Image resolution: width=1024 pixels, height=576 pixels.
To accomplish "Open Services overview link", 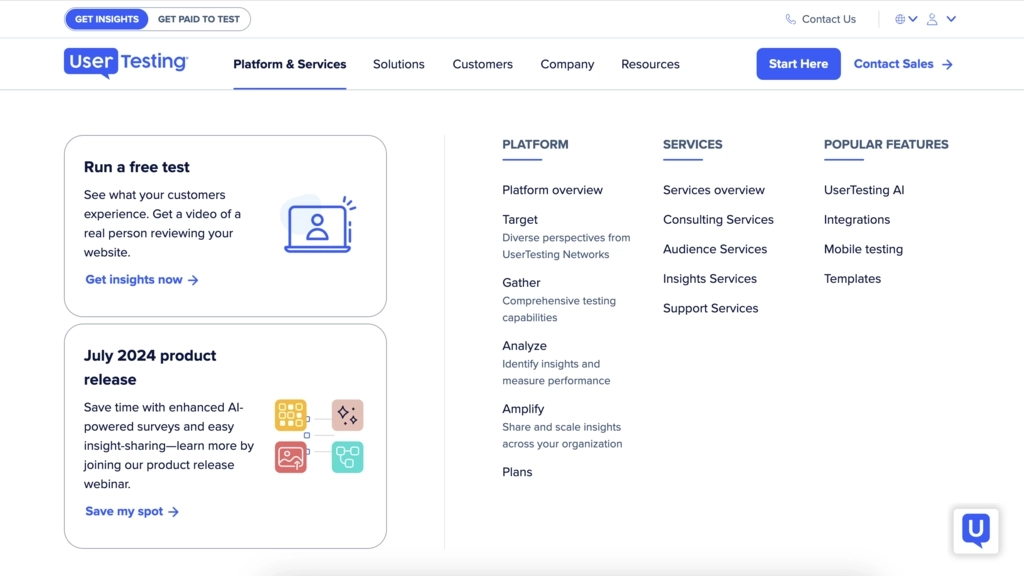I will [714, 190].
